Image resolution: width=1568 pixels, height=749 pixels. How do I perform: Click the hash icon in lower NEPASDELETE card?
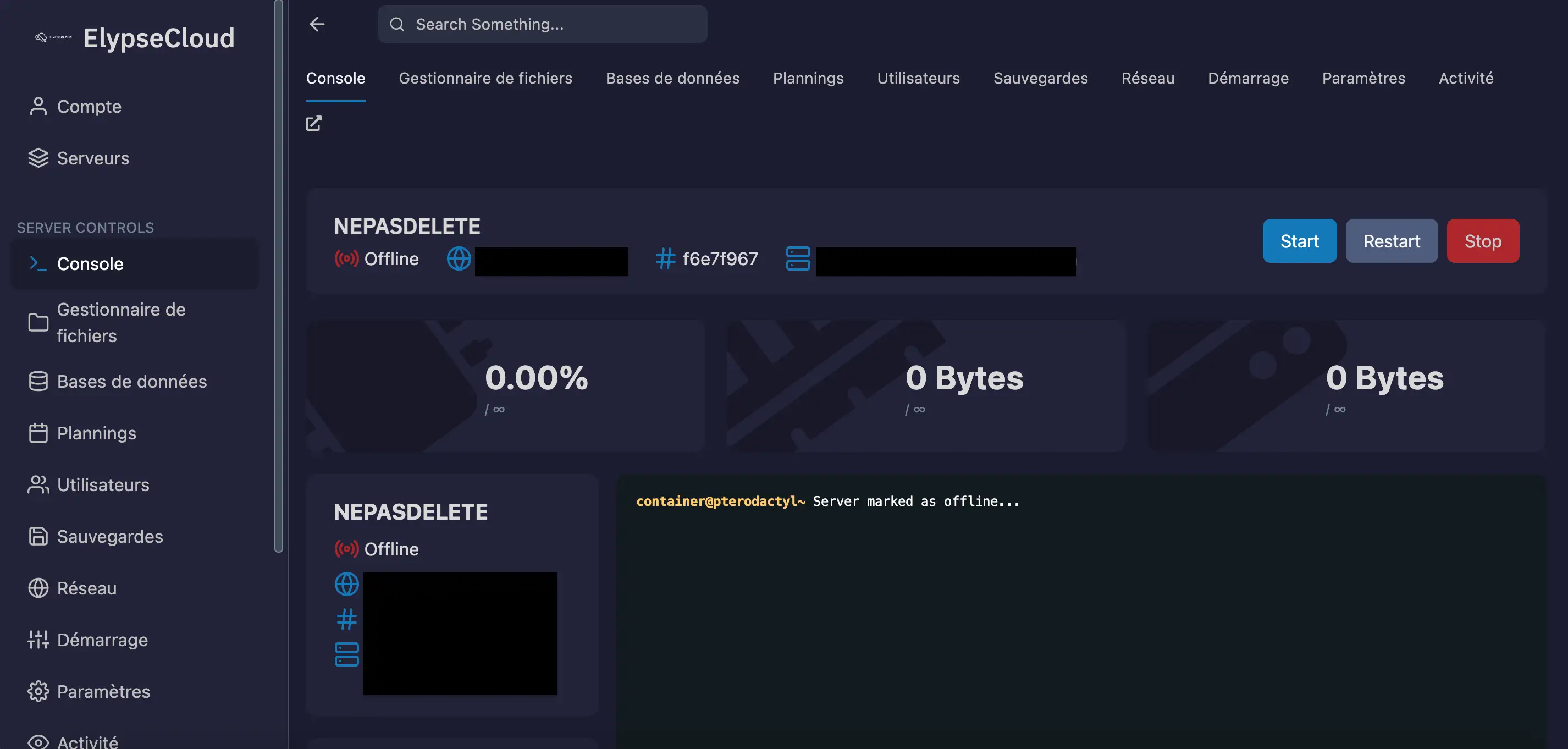[347, 619]
